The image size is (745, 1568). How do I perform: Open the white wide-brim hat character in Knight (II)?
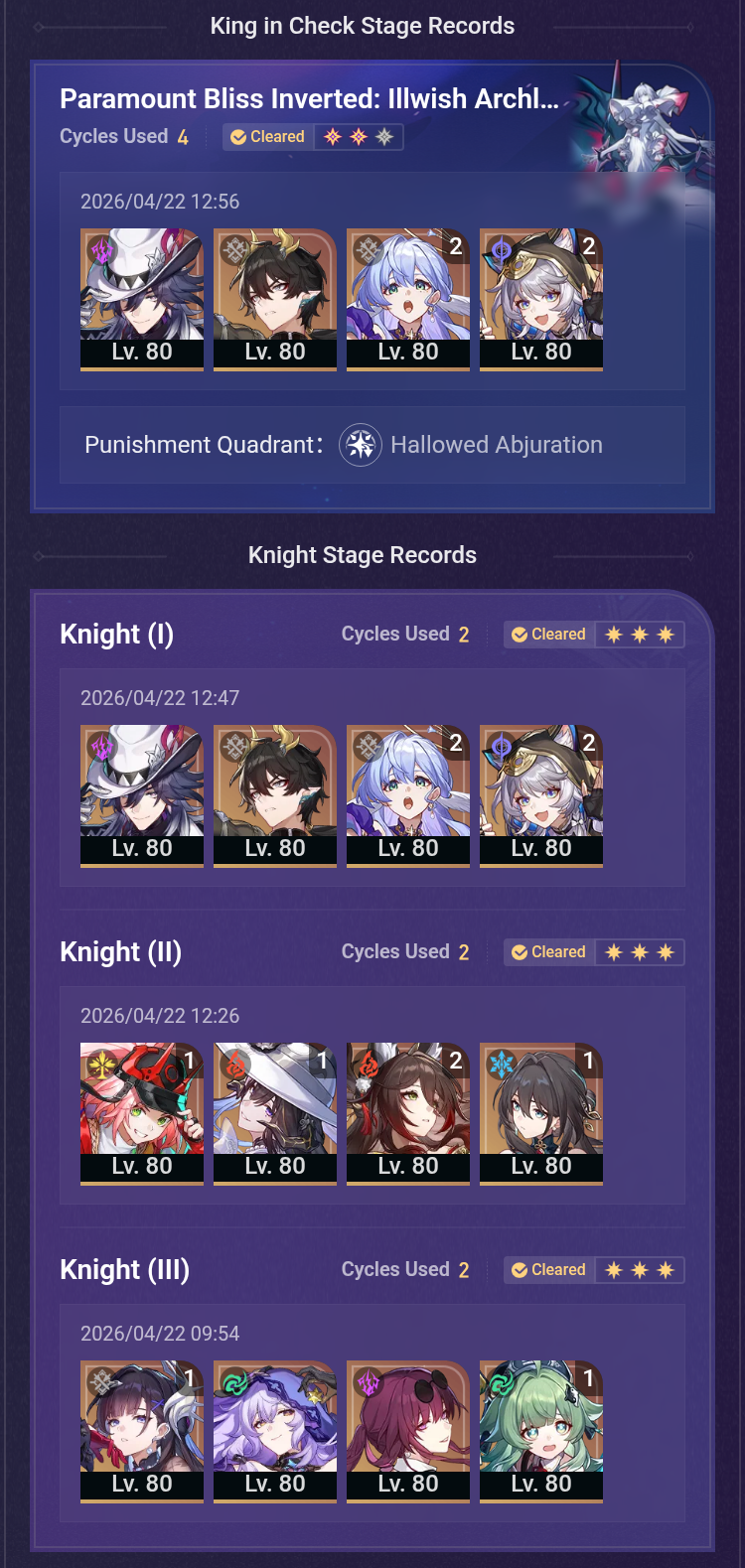275,1114
